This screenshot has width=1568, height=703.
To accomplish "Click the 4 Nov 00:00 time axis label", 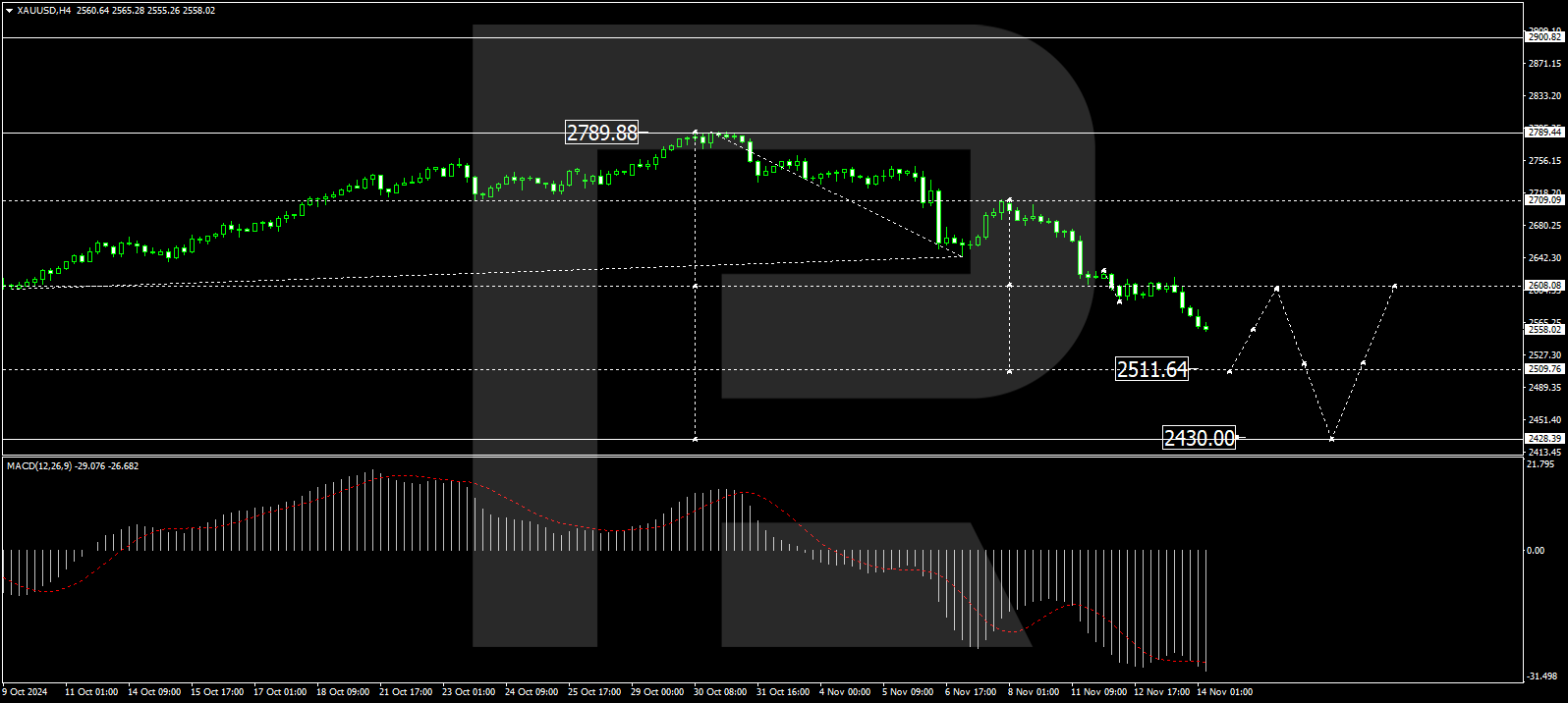I will [x=845, y=692].
